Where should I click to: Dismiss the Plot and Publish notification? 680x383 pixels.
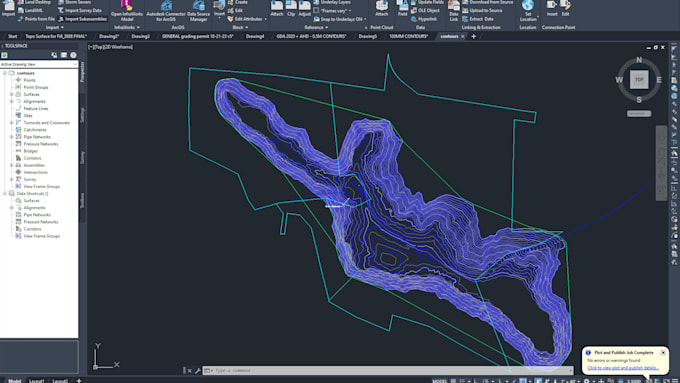click(663, 353)
